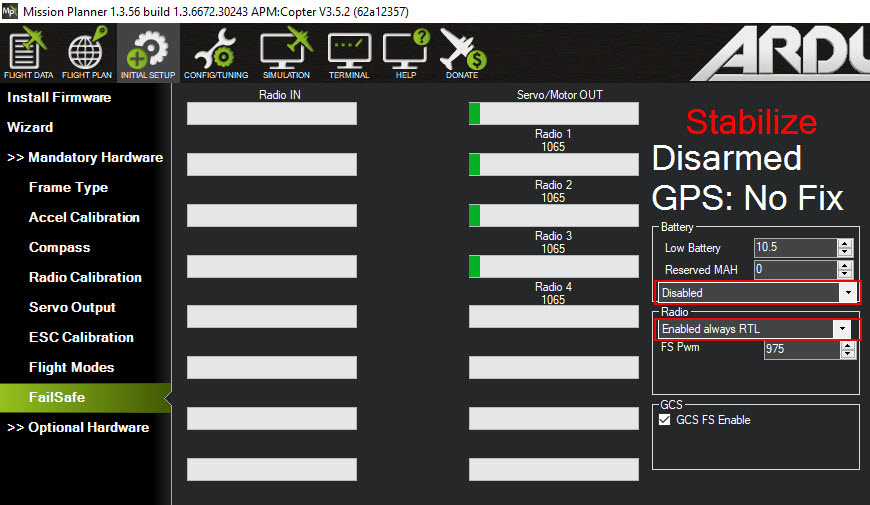Screen dimensions: 870x505
Task: Increase the Low Battery value with up arrow
Action: (x=845, y=243)
